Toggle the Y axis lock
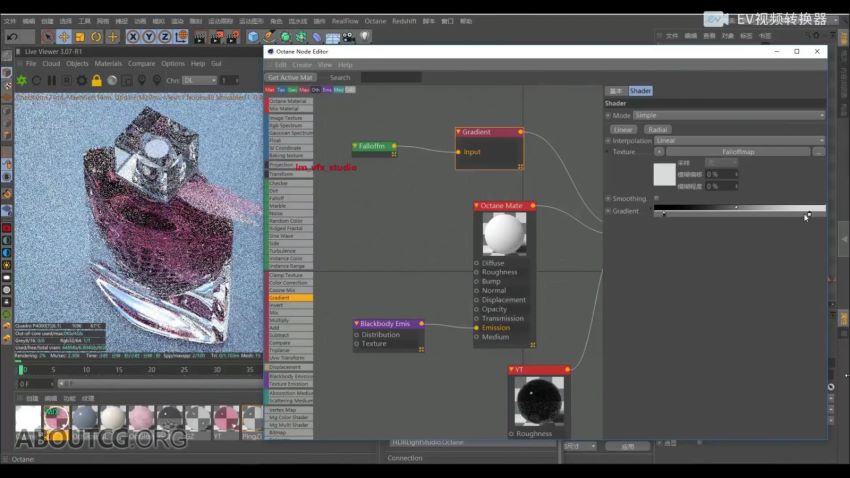 (149, 37)
